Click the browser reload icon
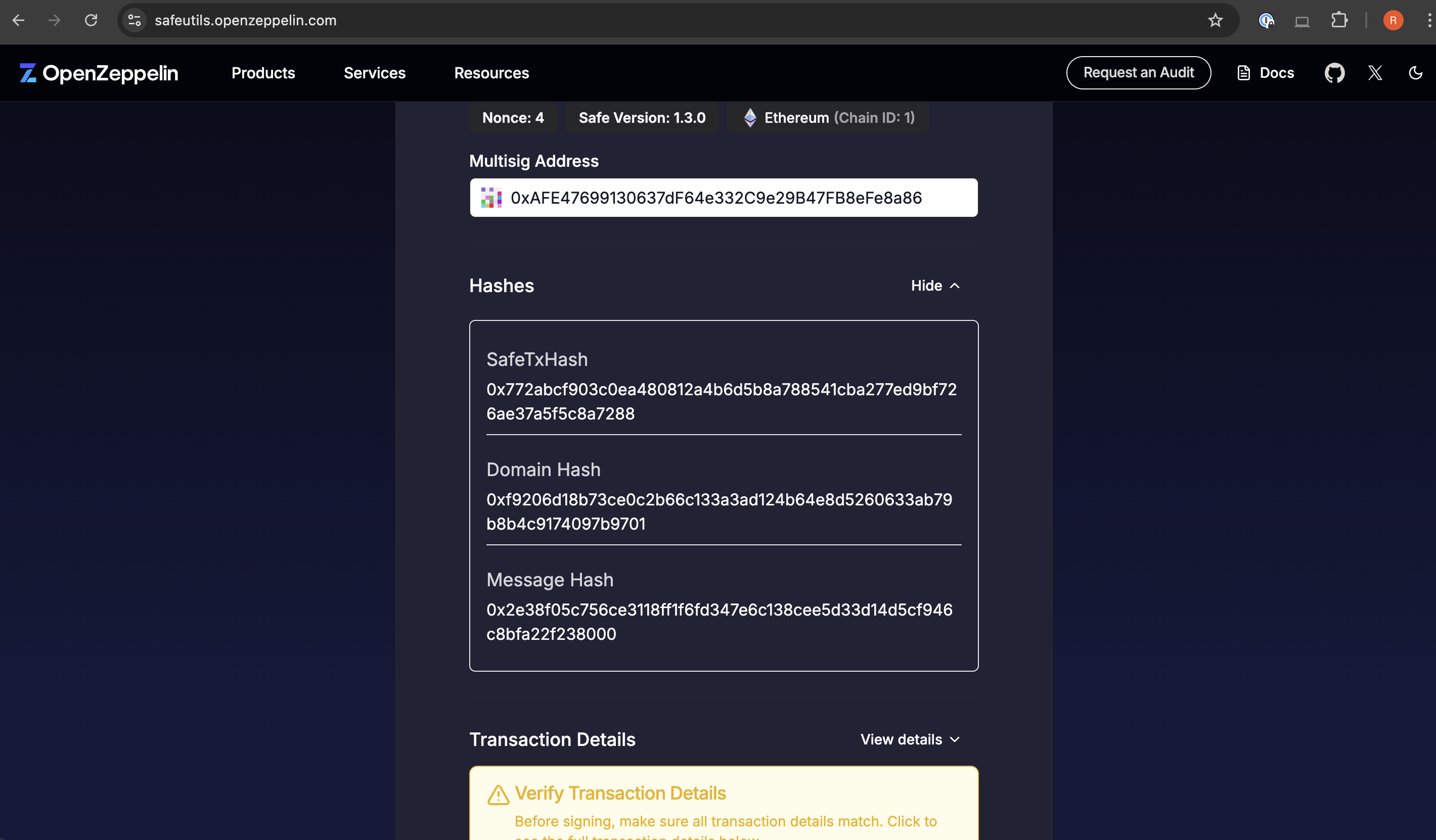Viewport: 1436px width, 840px height. point(91,21)
